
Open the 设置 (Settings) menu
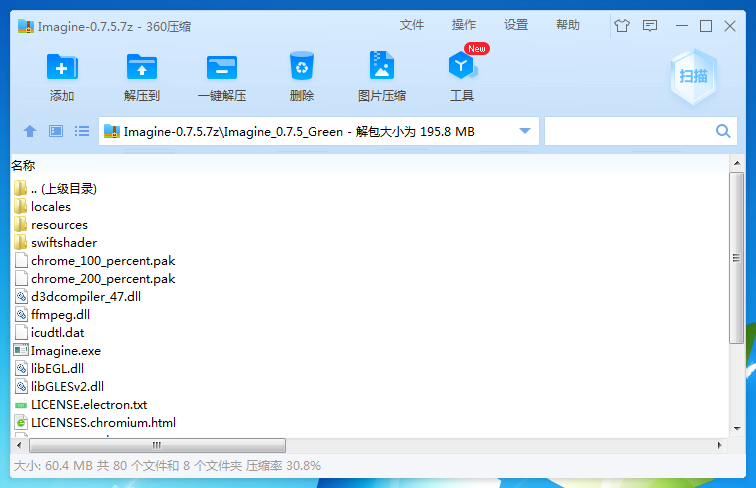516,25
